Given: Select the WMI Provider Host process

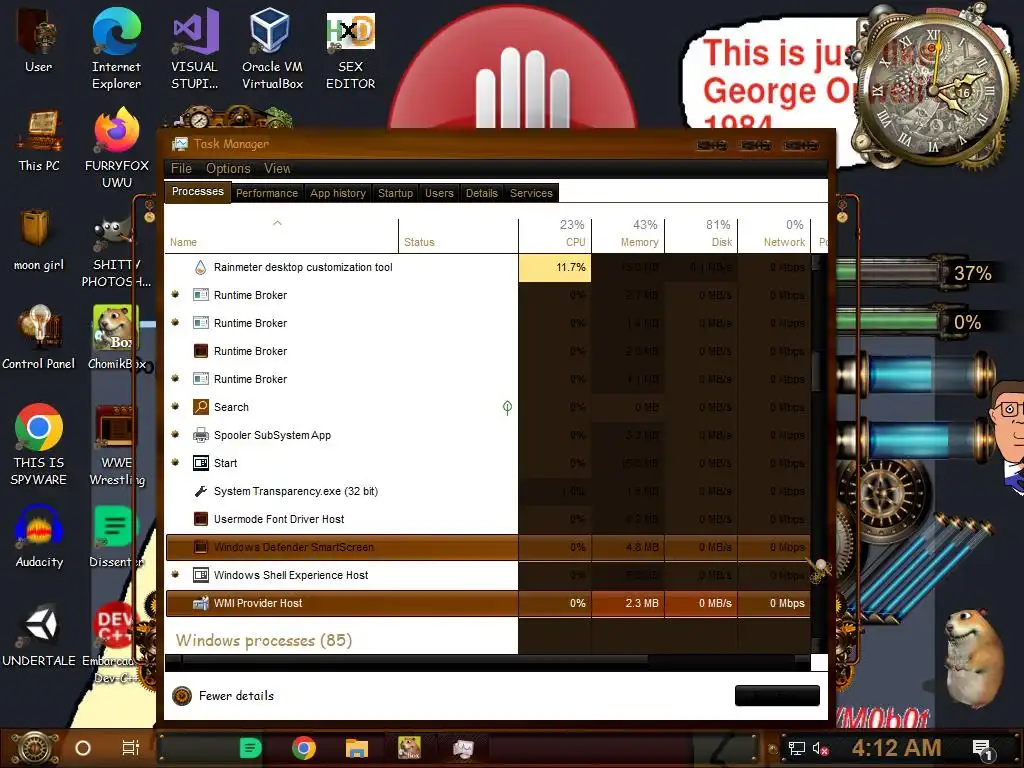Looking at the screenshot, I should [488, 603].
